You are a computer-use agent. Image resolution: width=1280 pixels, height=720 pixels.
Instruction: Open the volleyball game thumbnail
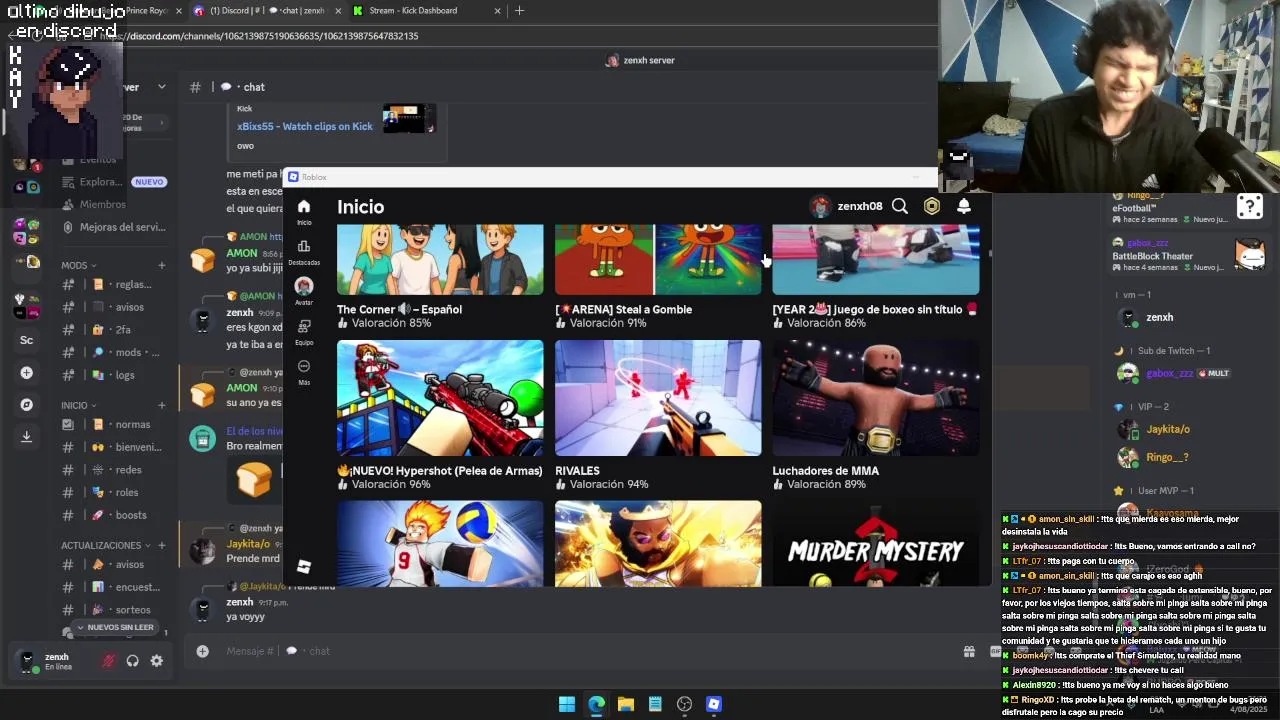pyautogui.click(x=440, y=544)
